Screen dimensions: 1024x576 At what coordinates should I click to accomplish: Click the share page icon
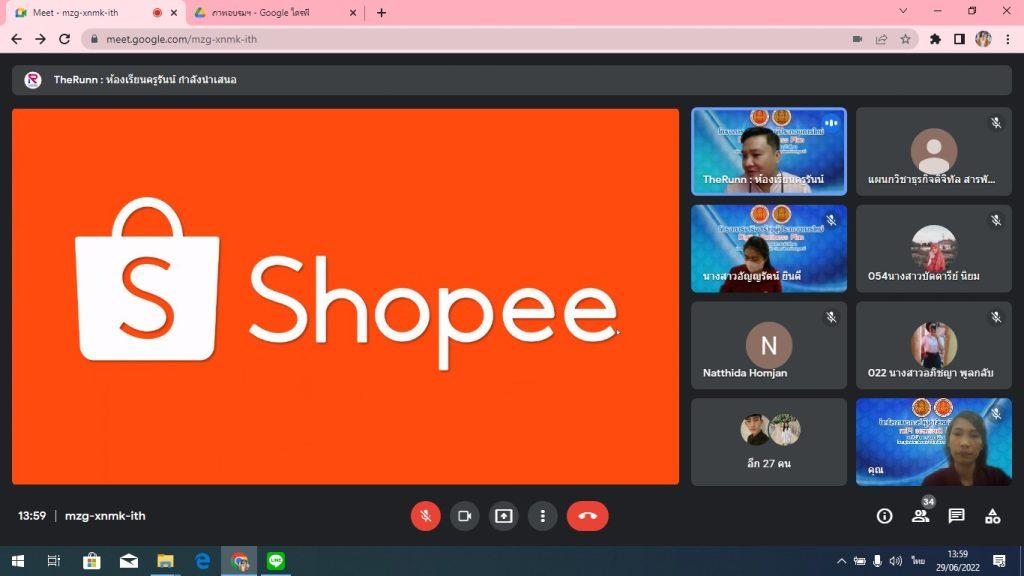click(x=881, y=39)
